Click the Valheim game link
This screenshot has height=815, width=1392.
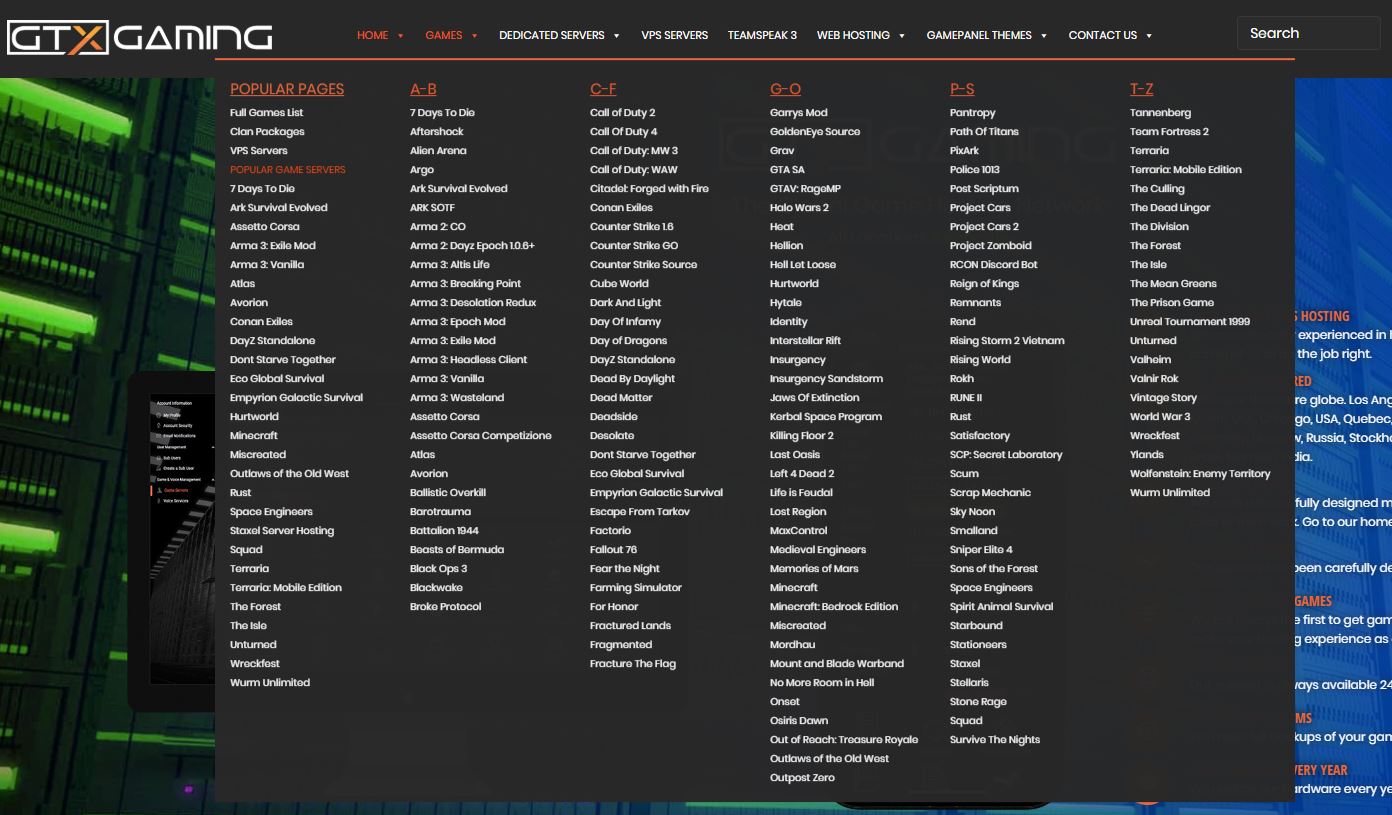pyautogui.click(x=1150, y=360)
